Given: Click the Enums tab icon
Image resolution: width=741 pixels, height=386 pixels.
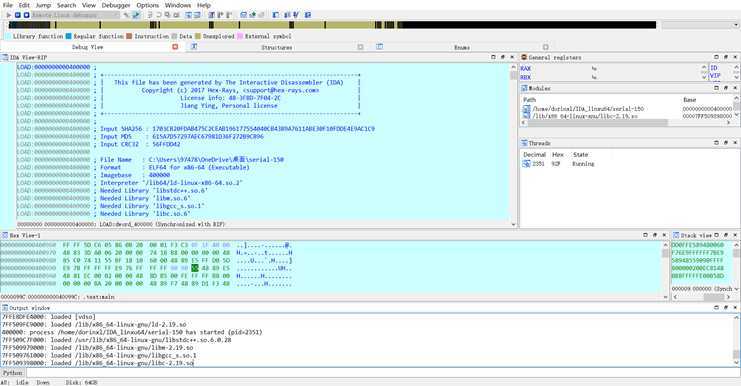Looking at the screenshot, I should point(379,47).
